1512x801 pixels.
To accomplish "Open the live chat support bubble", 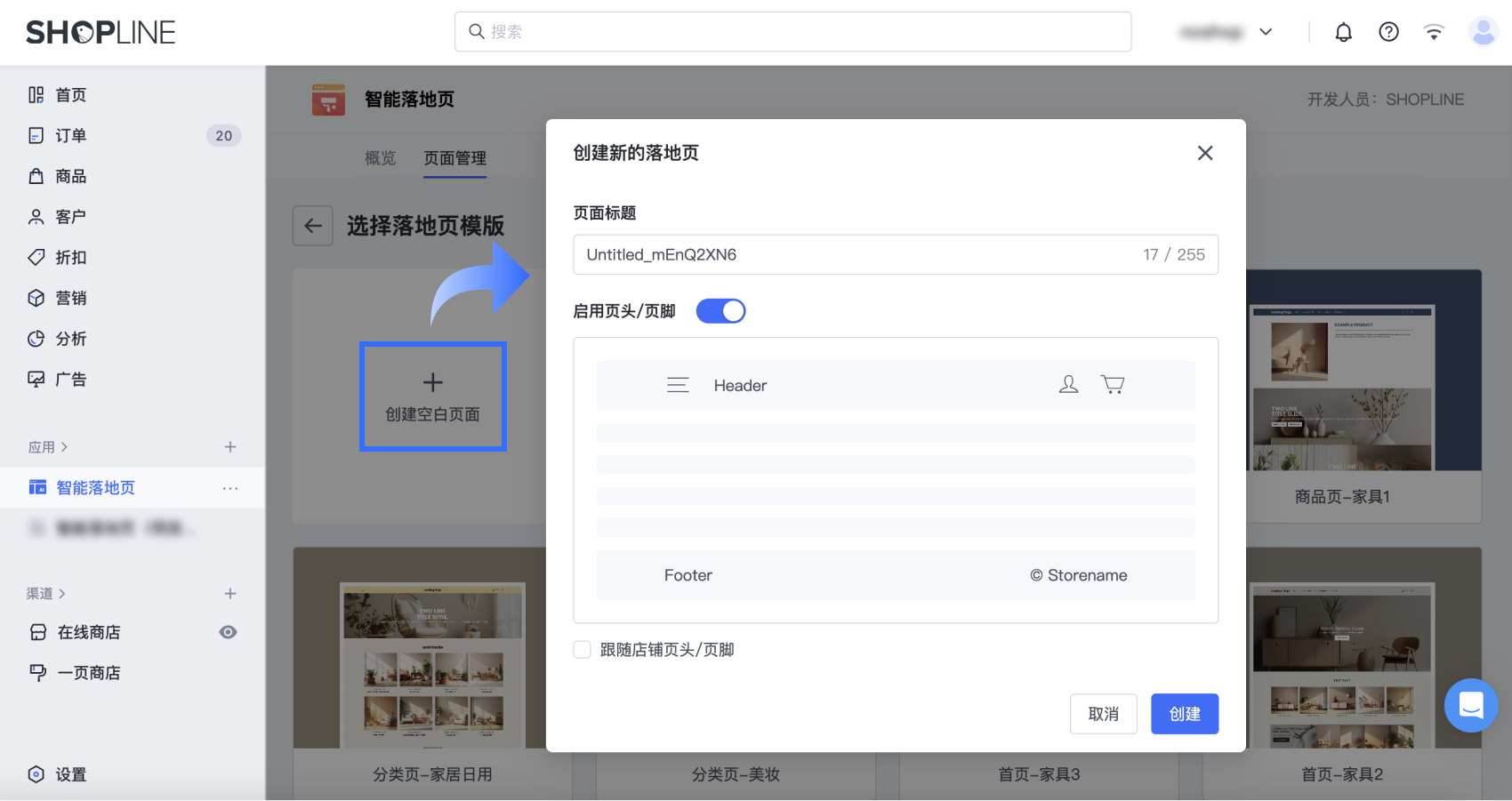I will coord(1470,706).
